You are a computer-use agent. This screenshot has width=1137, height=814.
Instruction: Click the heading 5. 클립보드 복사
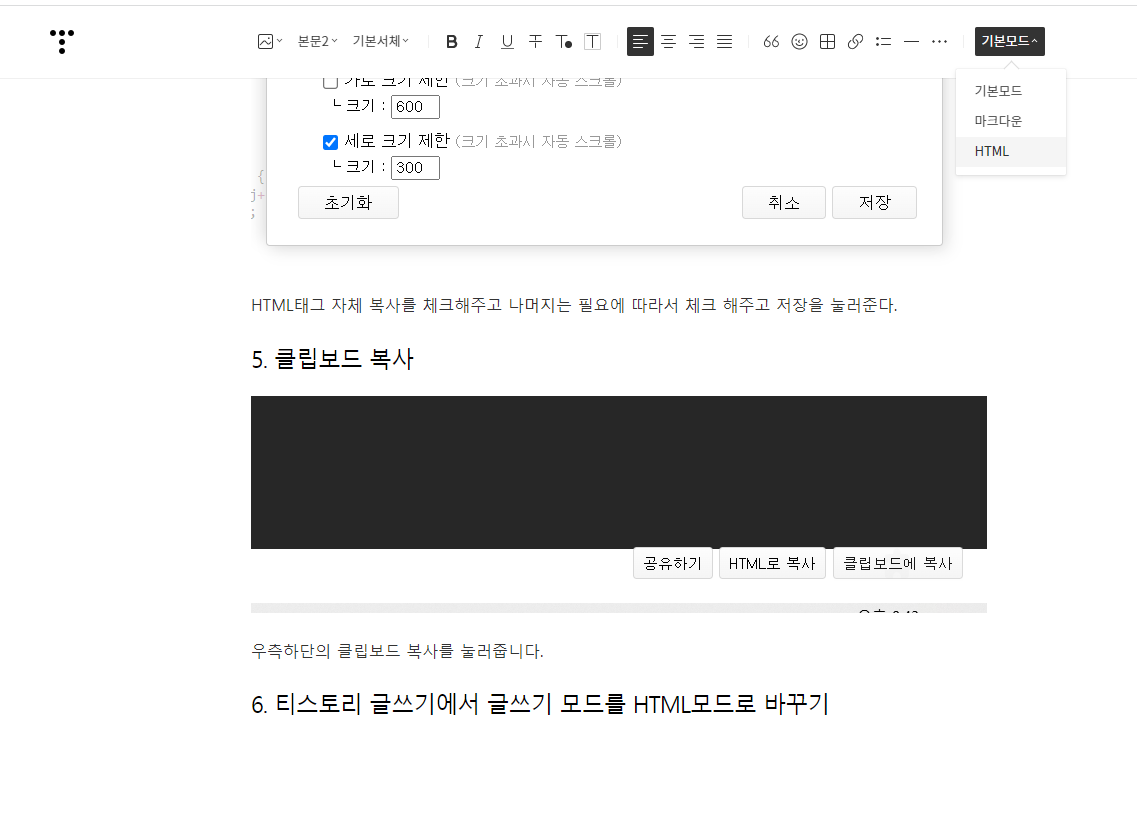(x=332, y=359)
